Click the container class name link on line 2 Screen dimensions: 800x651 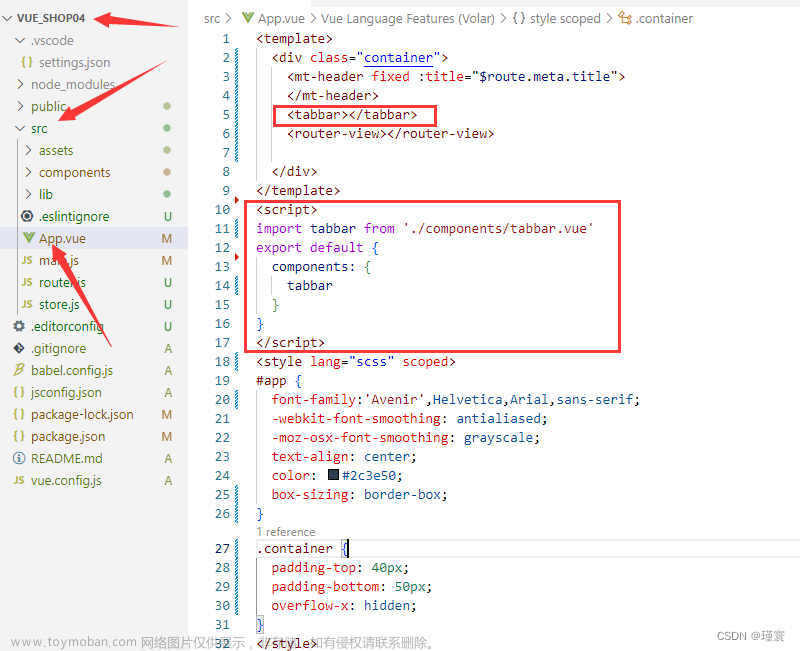pyautogui.click(x=398, y=58)
